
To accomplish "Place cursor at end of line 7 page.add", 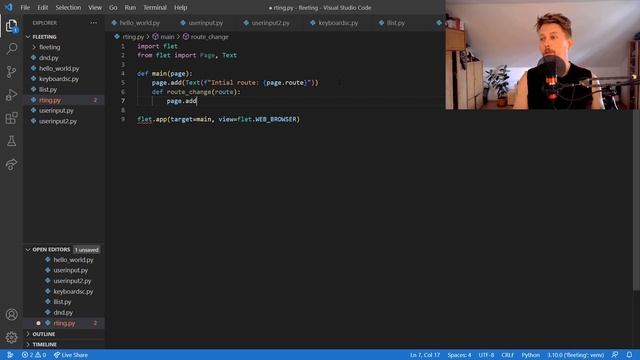I will click(x=197, y=101).
